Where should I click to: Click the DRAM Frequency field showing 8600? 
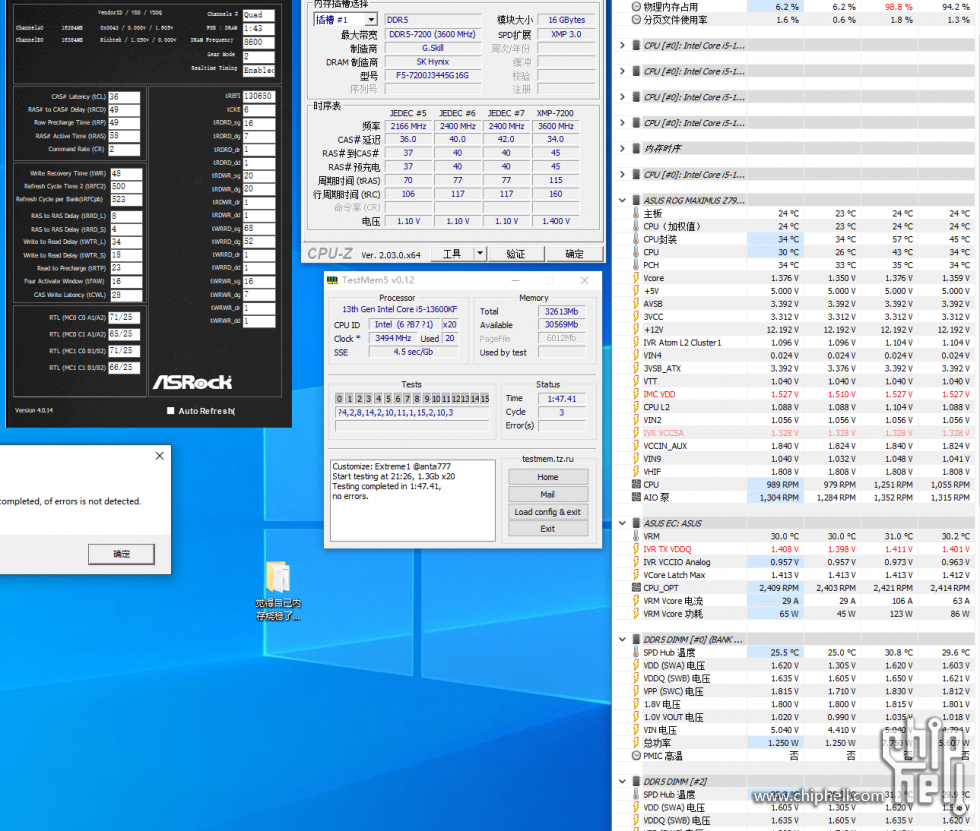click(x=259, y=42)
